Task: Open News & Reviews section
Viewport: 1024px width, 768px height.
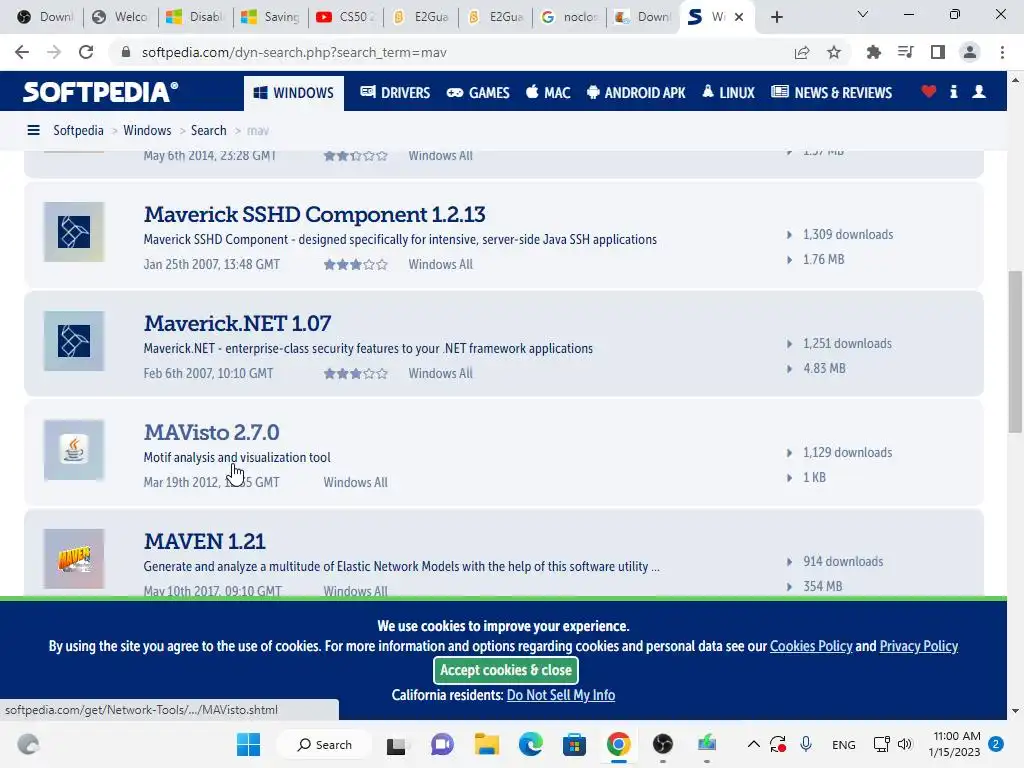Action: tap(831, 93)
